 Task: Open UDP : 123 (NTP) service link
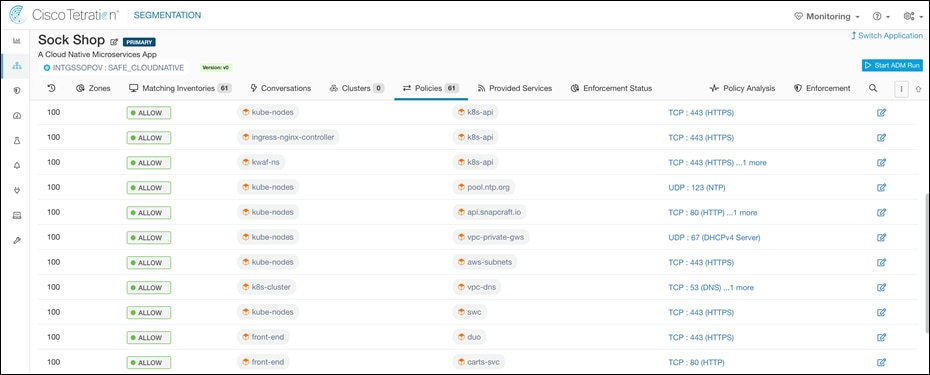697,188
